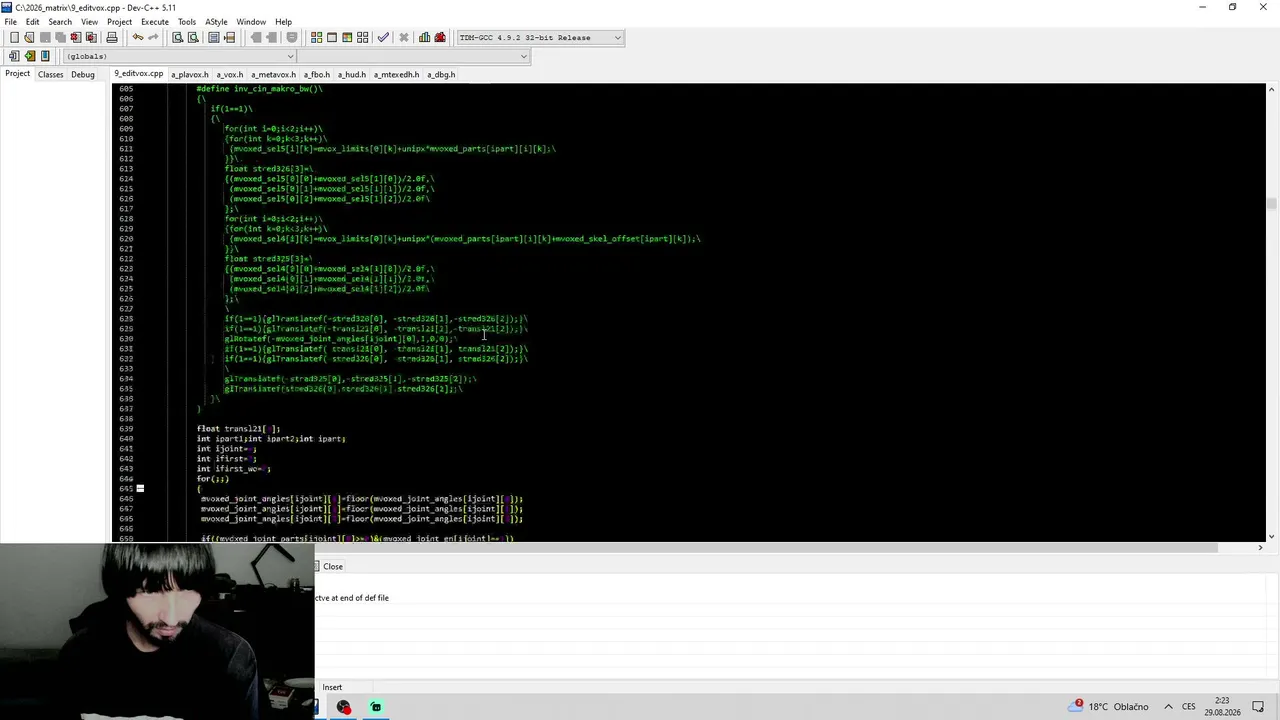
Task: Show hidden system tray icons chevron
Action: pyautogui.click(x=1168, y=707)
